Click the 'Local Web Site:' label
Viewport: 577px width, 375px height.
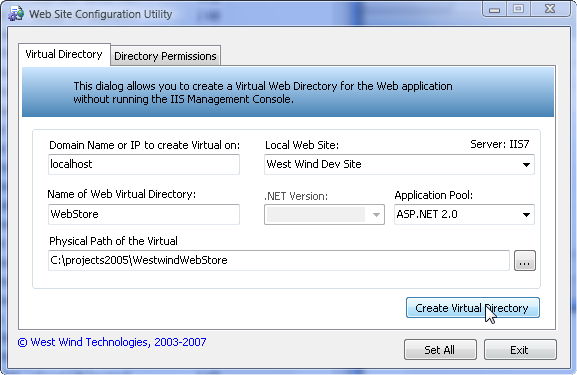[x=302, y=145]
